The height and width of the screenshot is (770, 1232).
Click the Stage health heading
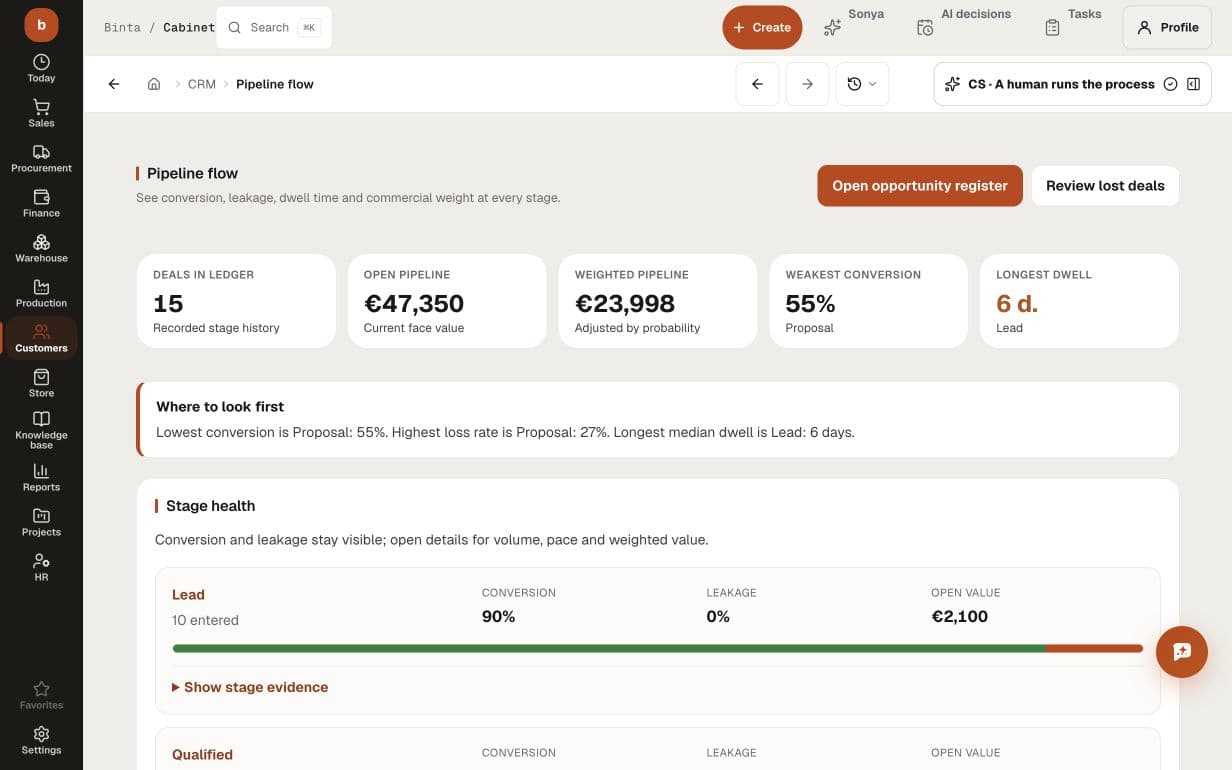pos(210,506)
